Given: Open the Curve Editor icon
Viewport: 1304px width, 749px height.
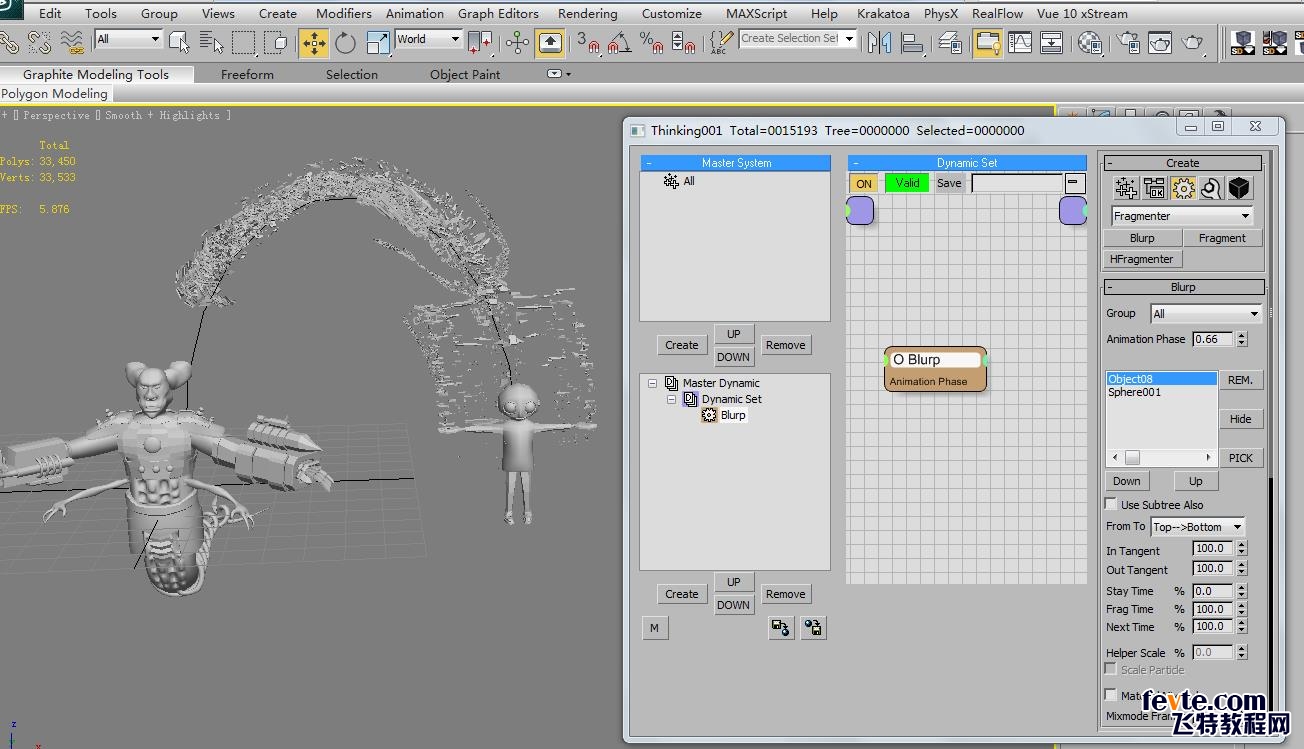Looking at the screenshot, I should (x=1020, y=42).
